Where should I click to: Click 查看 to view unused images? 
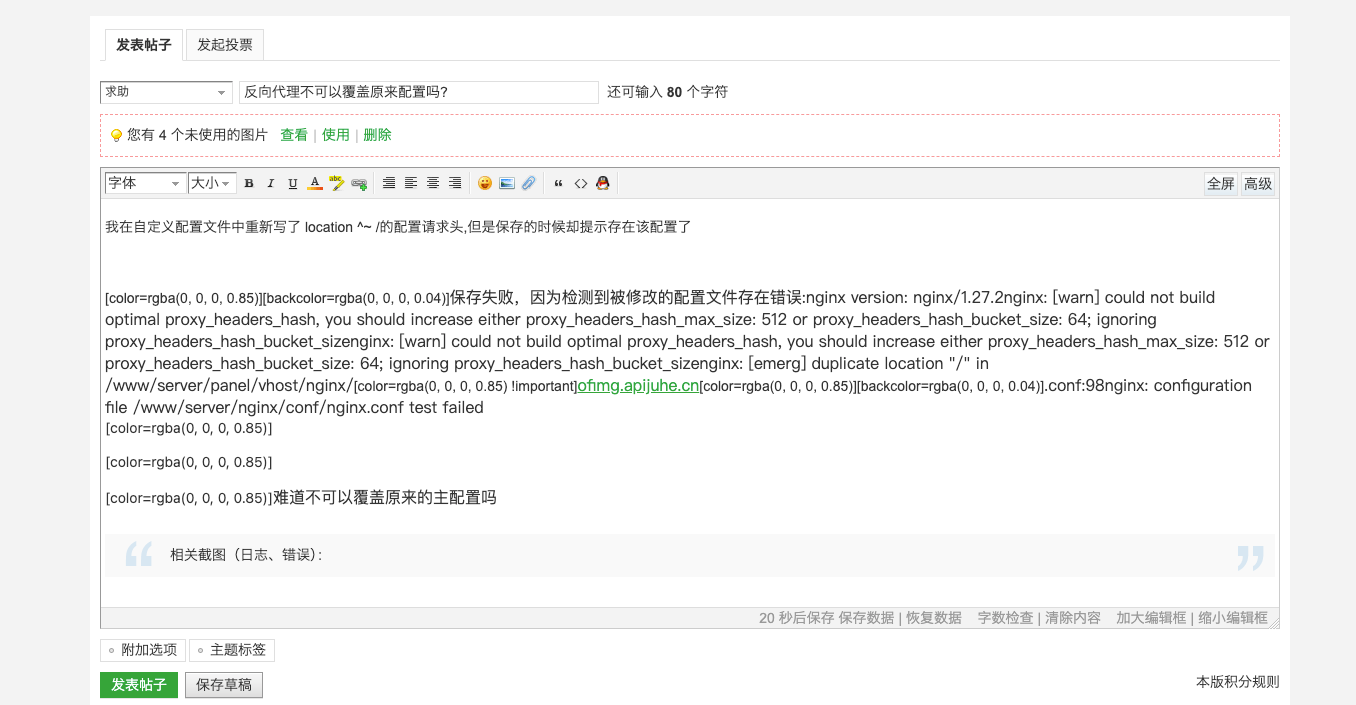pyautogui.click(x=294, y=135)
